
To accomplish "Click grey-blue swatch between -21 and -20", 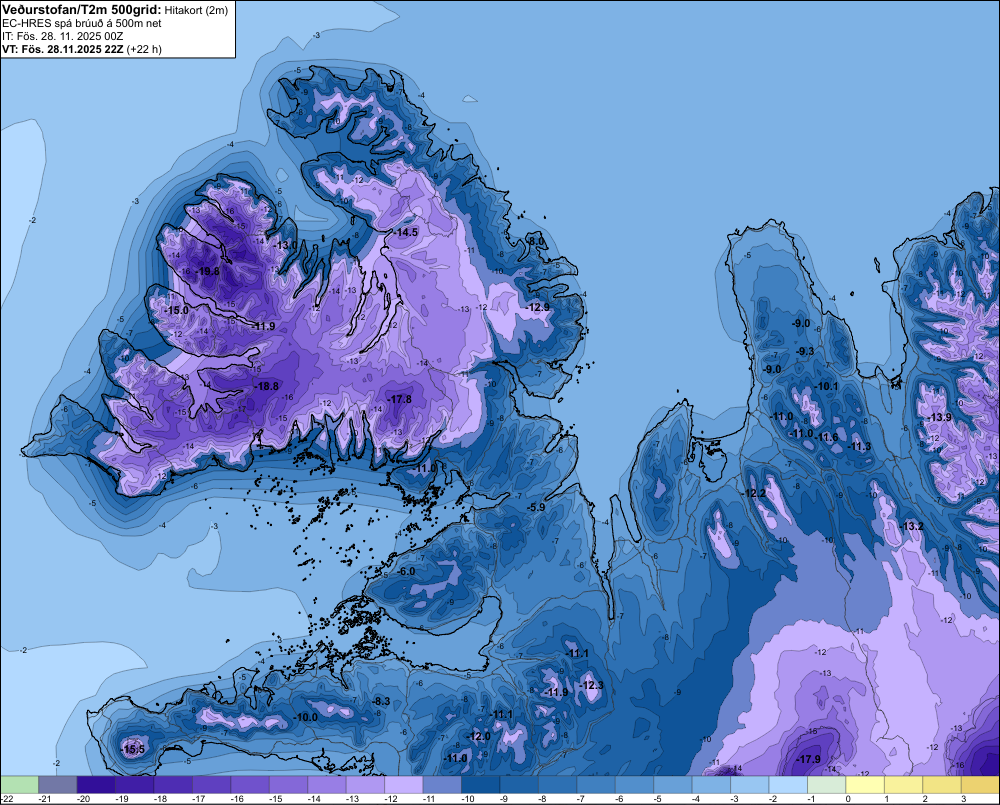I will tap(57, 784).
